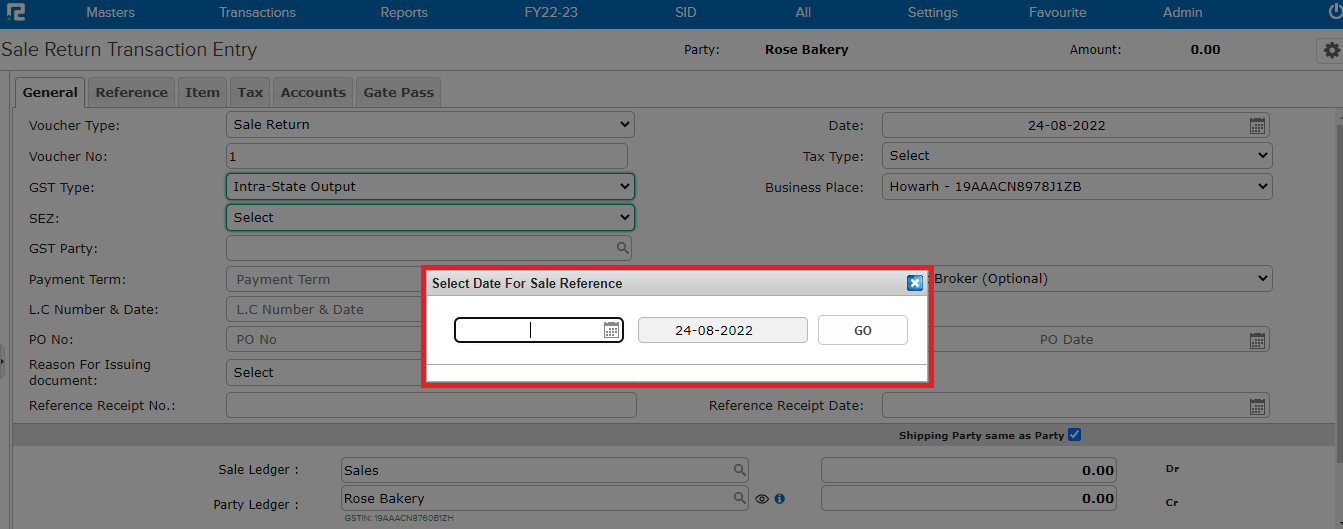Viewport: 1343px width, 529px height.
Task: Click search icon in GST Party field
Action: tap(622, 248)
